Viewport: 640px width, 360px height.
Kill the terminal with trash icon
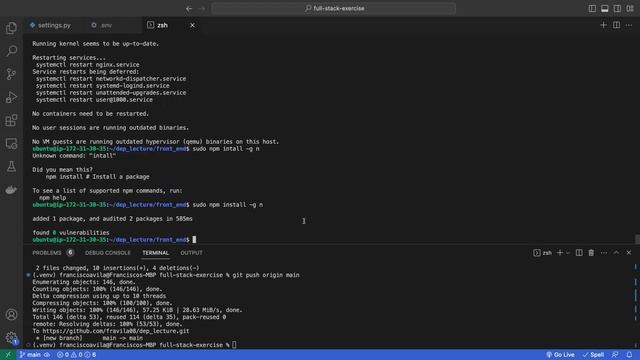(x=591, y=253)
